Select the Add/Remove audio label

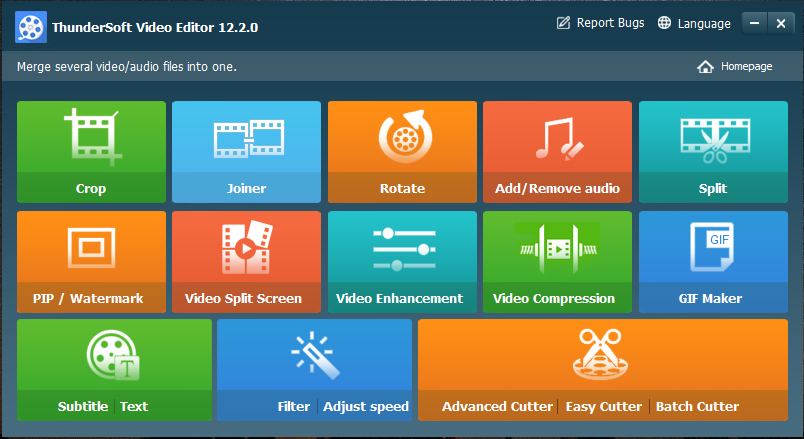coord(557,188)
